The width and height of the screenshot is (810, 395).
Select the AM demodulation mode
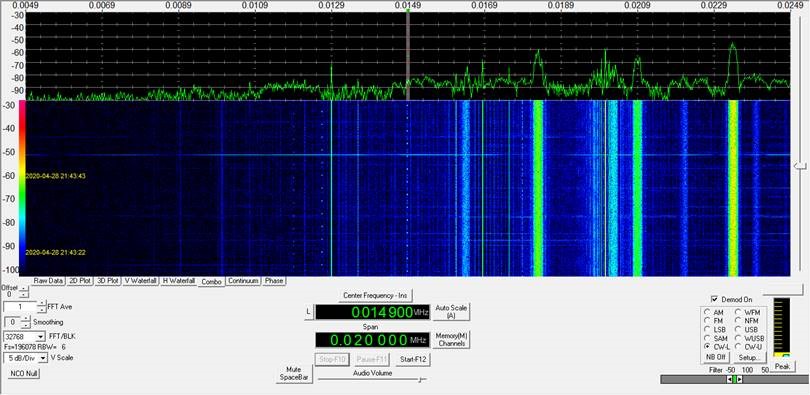point(706,312)
